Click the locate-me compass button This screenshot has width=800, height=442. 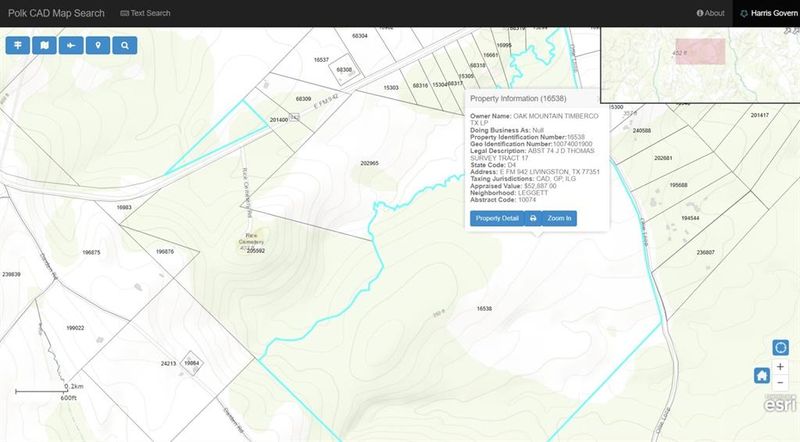pos(781,347)
